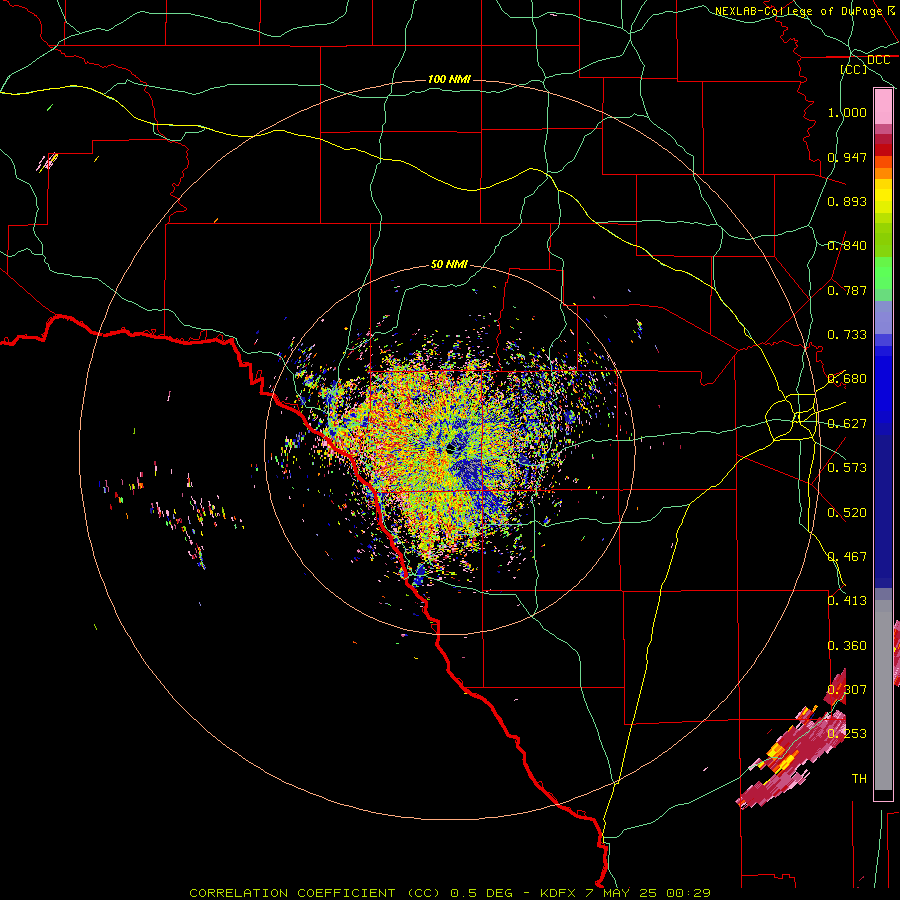Image resolution: width=900 pixels, height=900 pixels.
Task: Select the 0.360 value on the scale
Action: pos(847,646)
